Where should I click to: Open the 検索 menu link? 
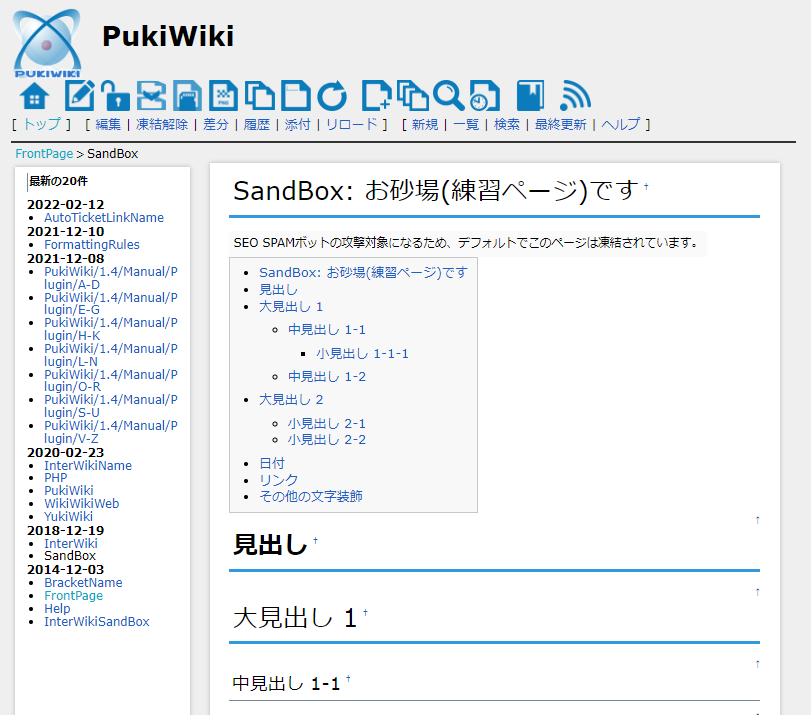click(x=507, y=124)
